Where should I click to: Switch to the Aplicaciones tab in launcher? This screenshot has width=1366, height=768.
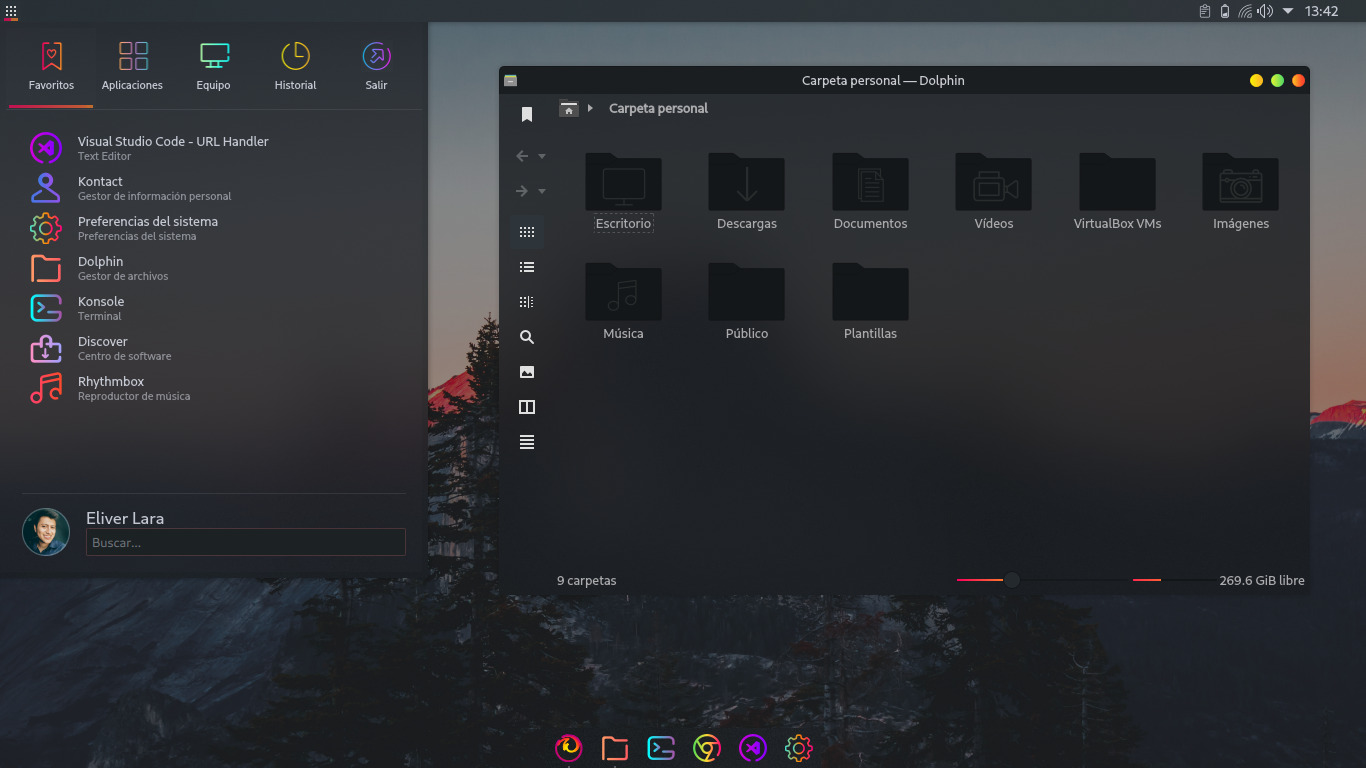point(132,66)
